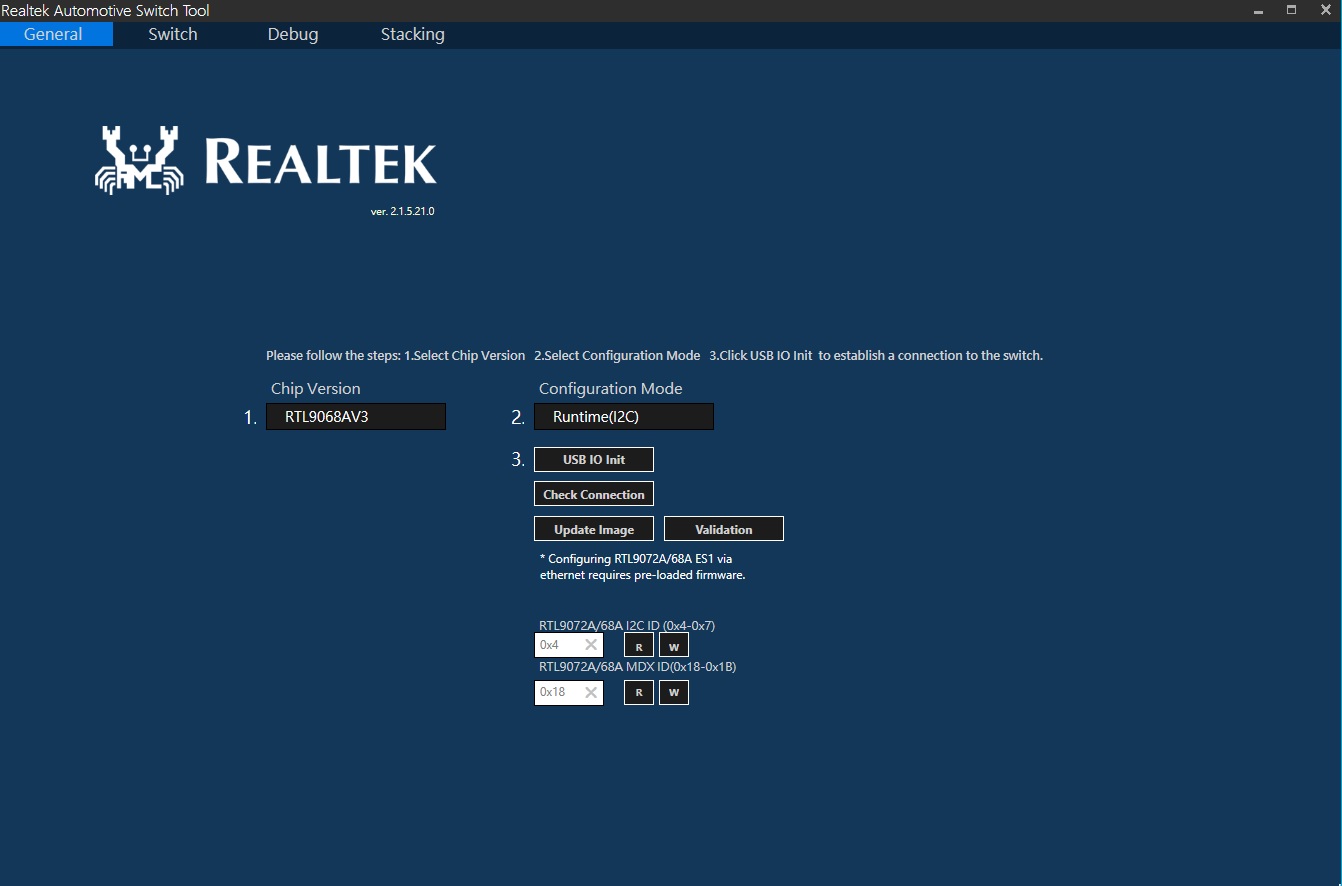Open the Debug tab
The width and height of the screenshot is (1342, 886).
pos(293,34)
